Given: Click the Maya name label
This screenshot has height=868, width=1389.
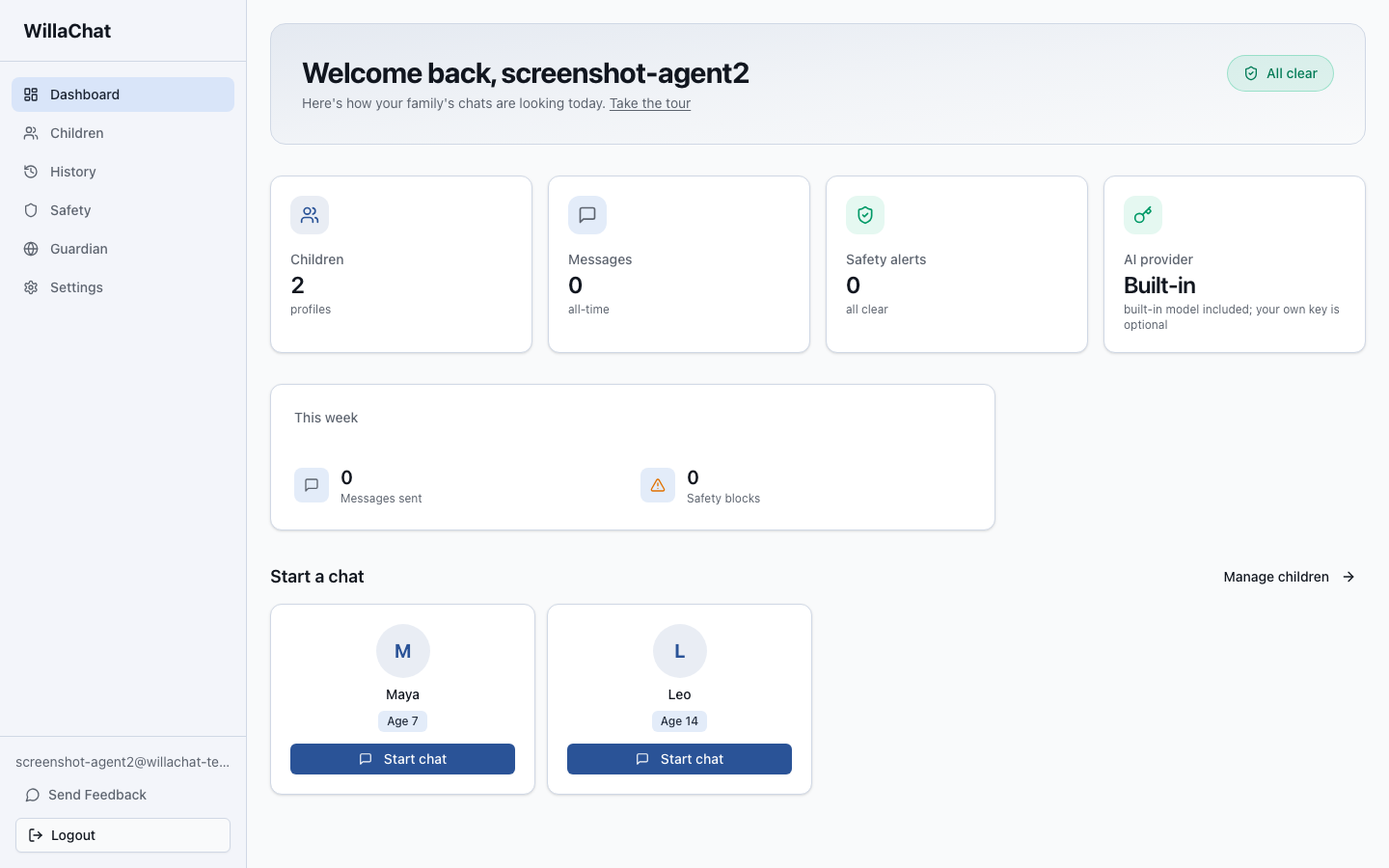Looking at the screenshot, I should pos(403,694).
